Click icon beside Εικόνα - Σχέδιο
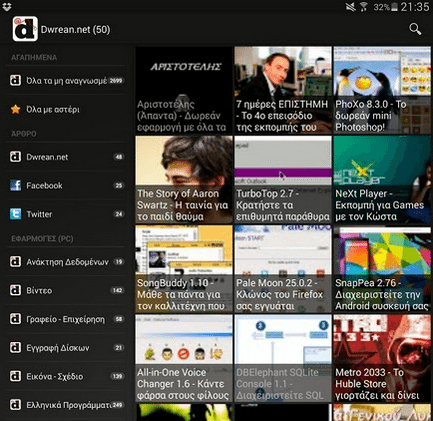The image size is (433, 421). point(15,376)
